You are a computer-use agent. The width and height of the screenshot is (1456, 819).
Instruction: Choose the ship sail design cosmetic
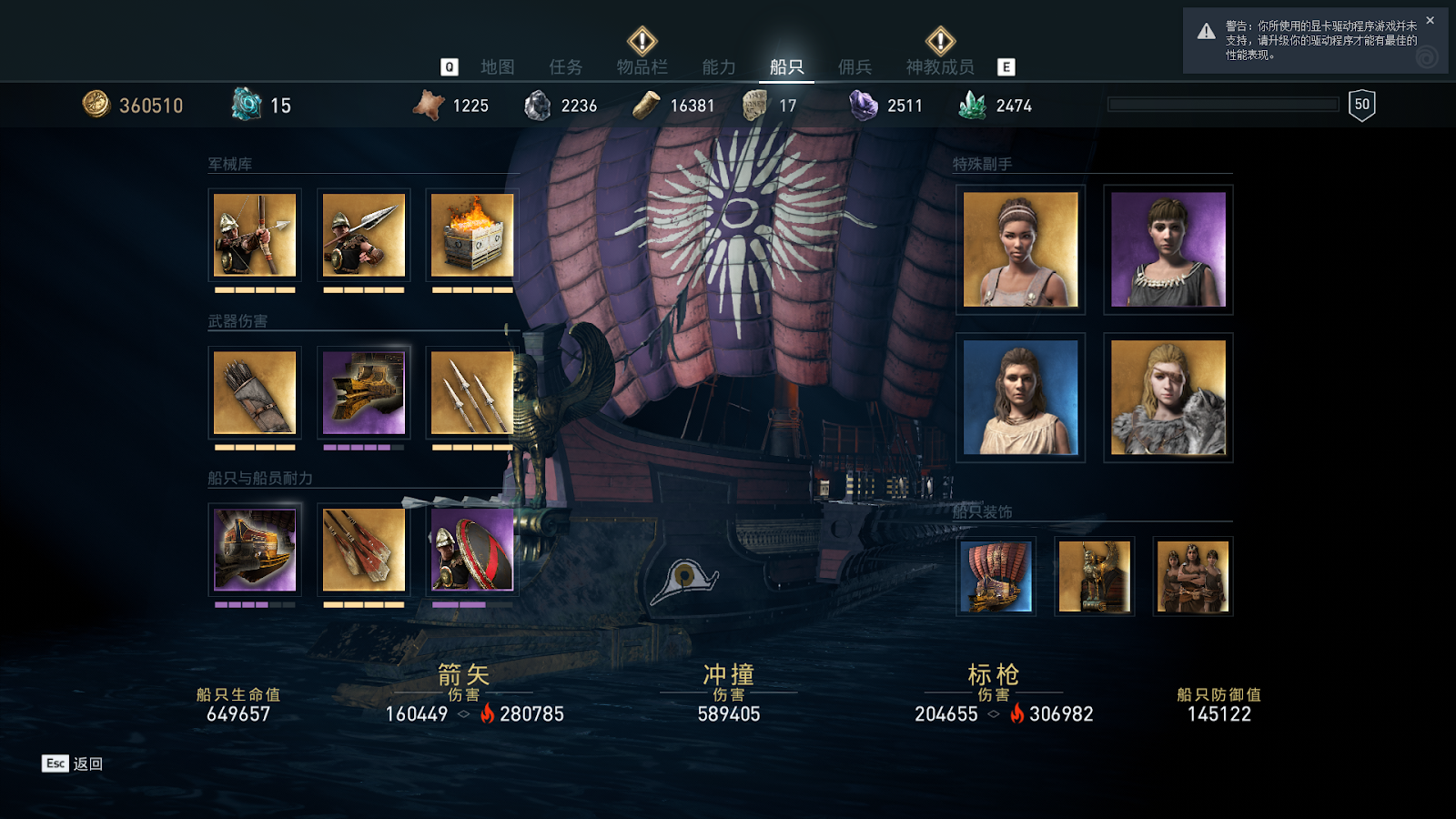(x=996, y=576)
